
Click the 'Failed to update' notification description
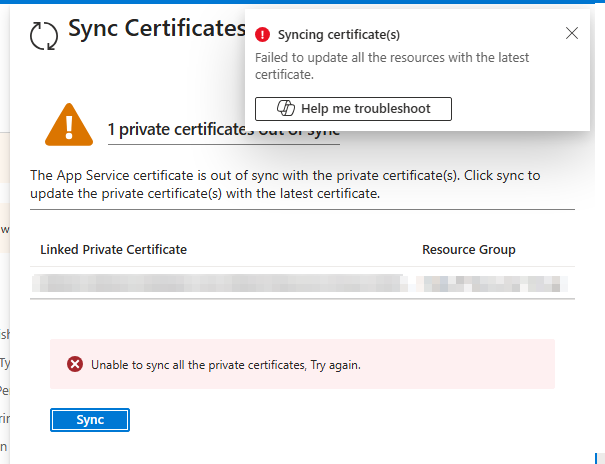(391, 65)
